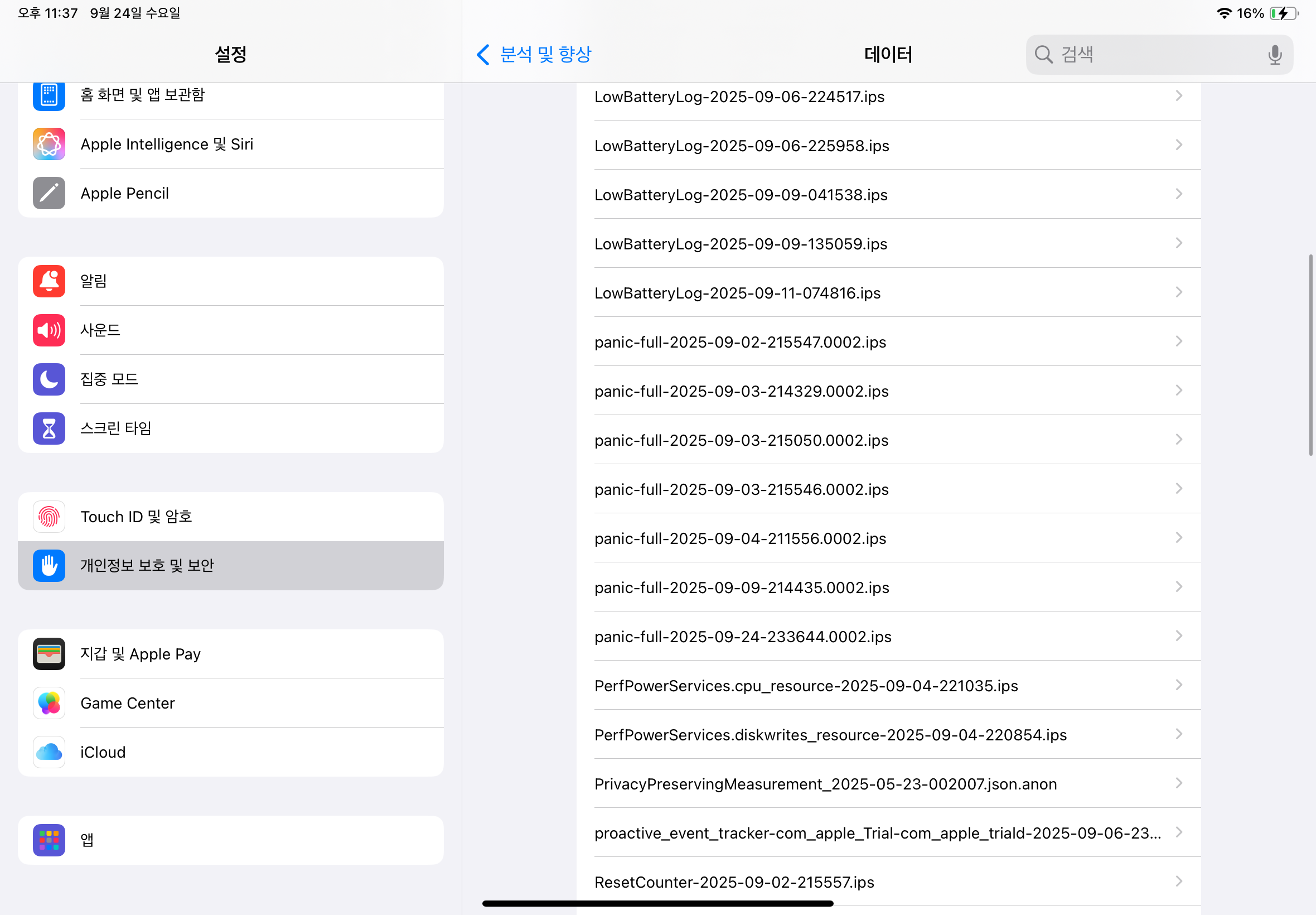Tap the red 알림 bell icon
This screenshot has height=915, width=1316.
(49, 281)
